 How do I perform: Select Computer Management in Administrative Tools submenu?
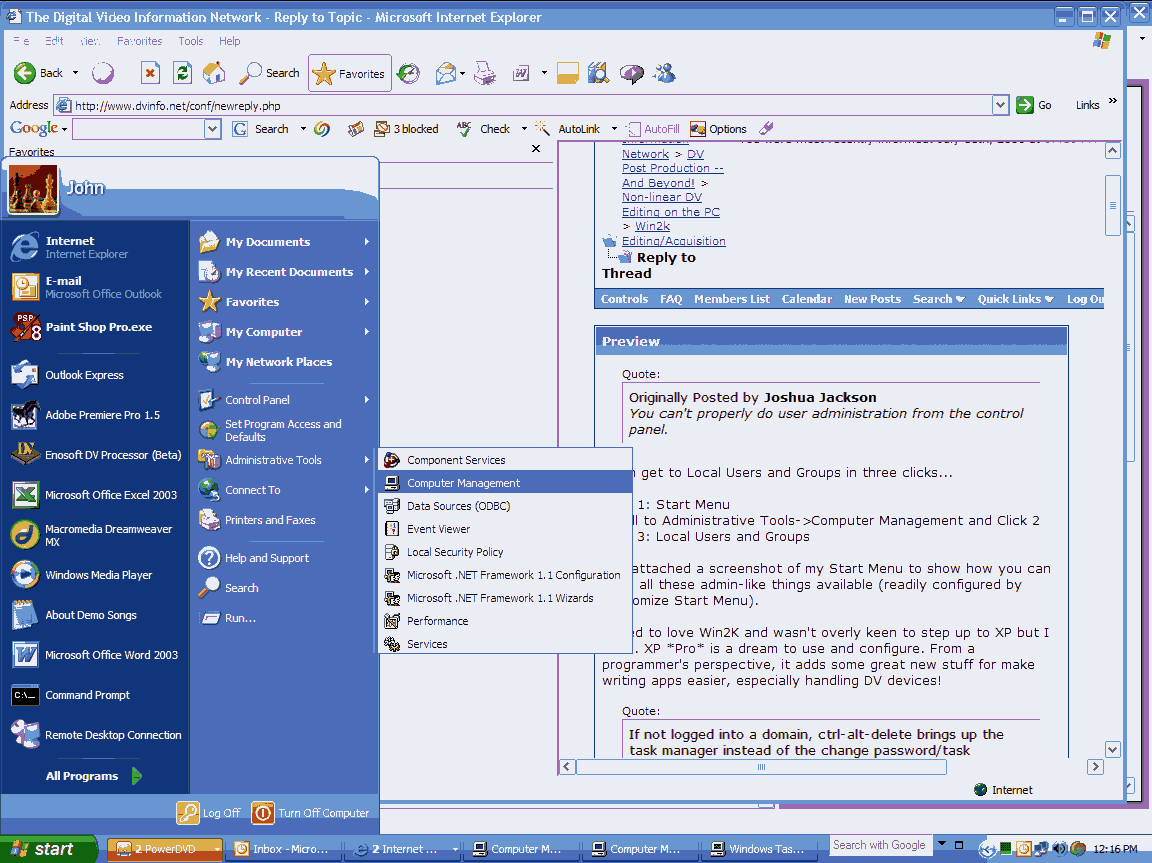463,483
